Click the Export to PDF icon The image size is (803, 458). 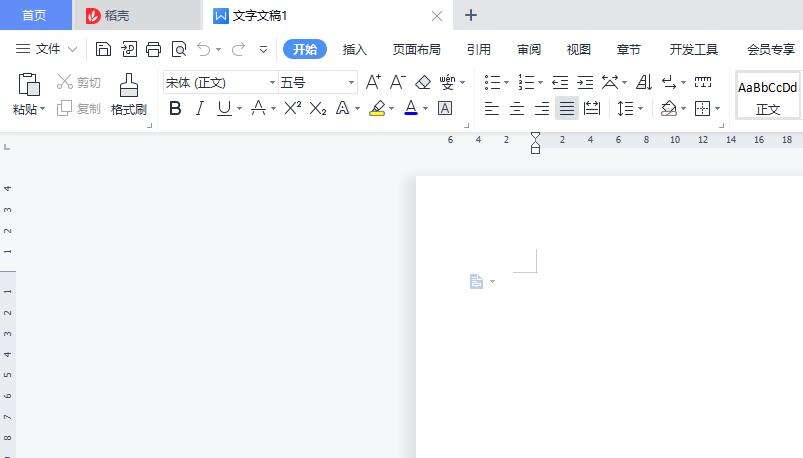(x=129, y=49)
